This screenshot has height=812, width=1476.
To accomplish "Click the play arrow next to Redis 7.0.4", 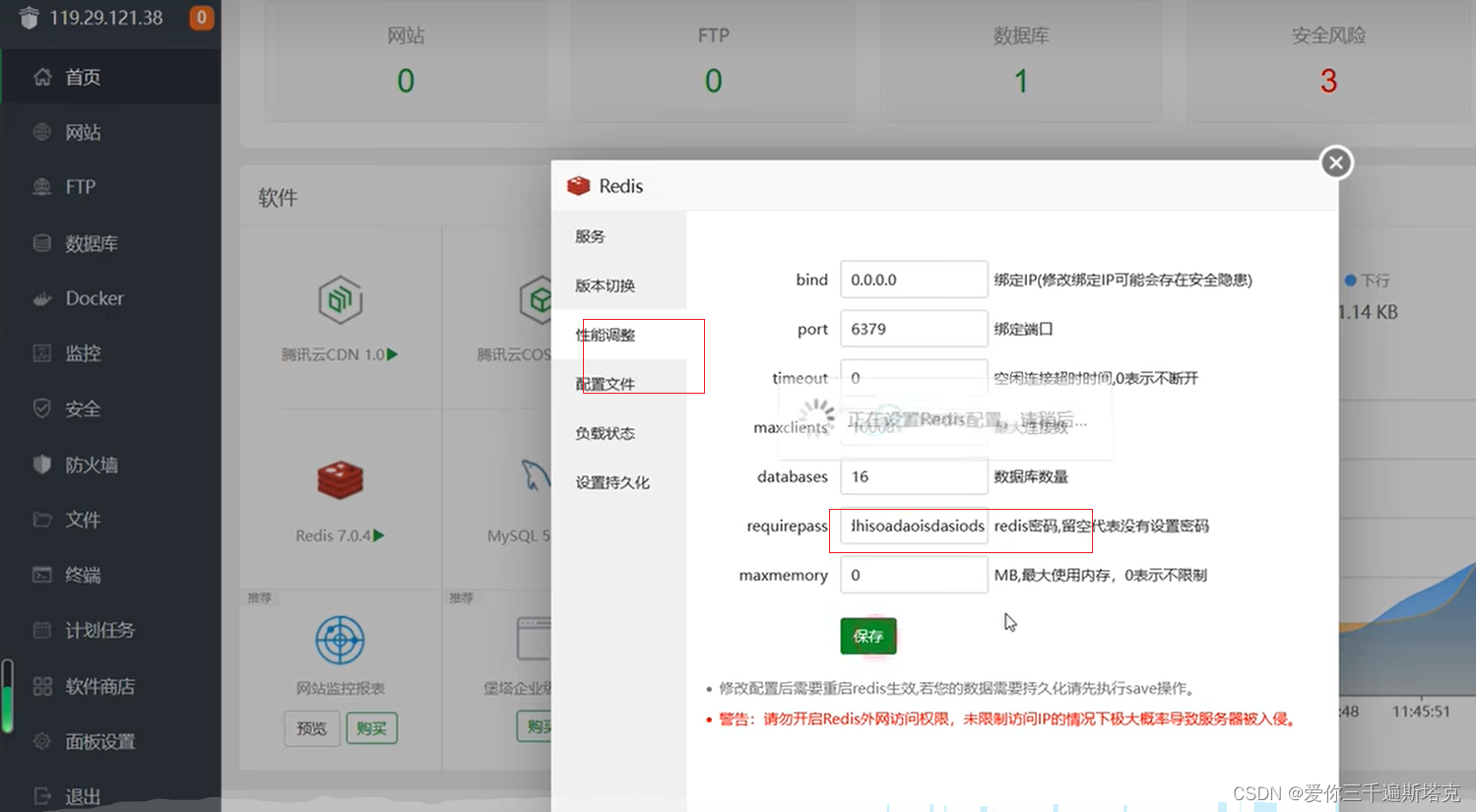I will pos(379,535).
